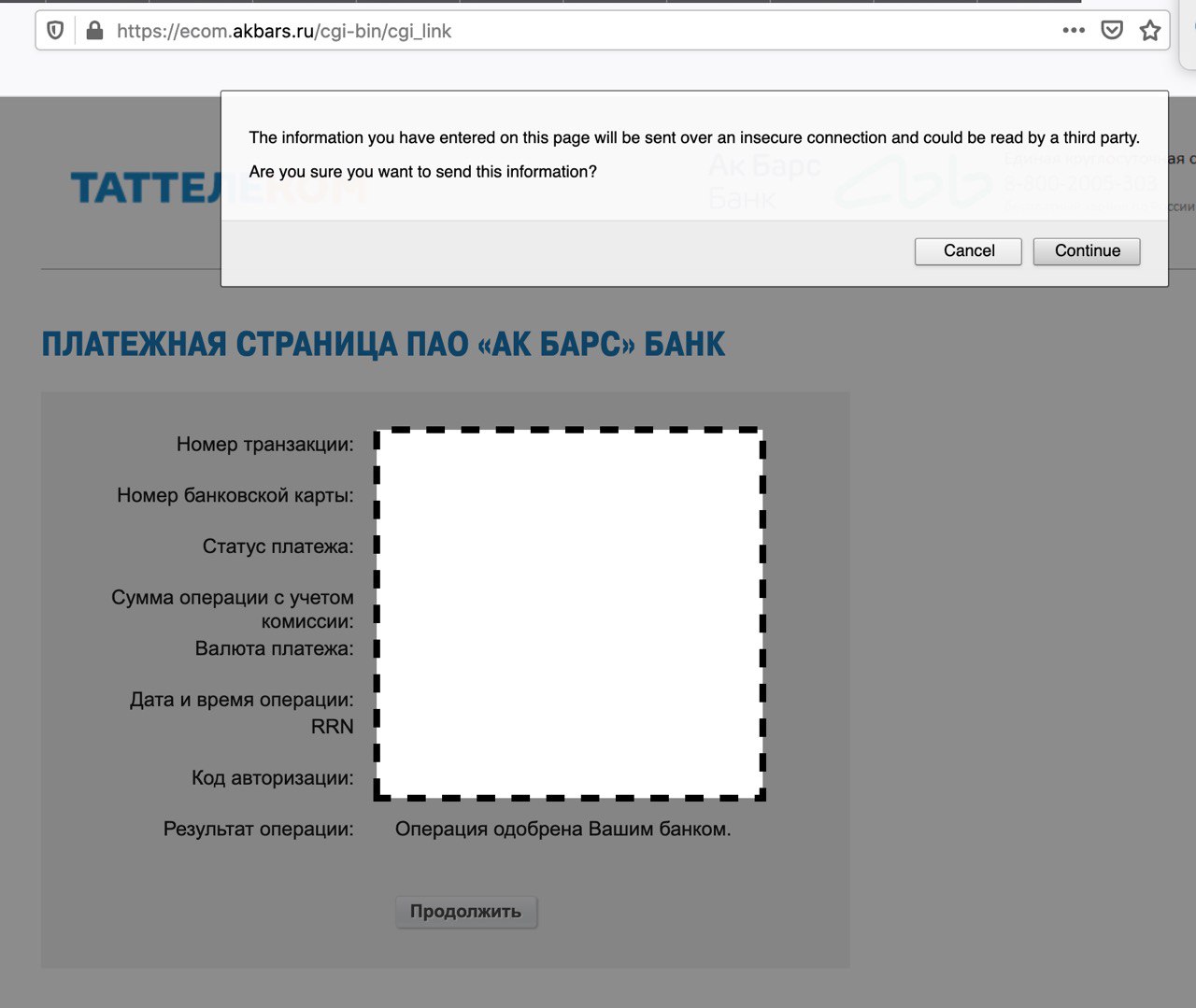
Task: Click the URL address bar text
Action: [284, 31]
